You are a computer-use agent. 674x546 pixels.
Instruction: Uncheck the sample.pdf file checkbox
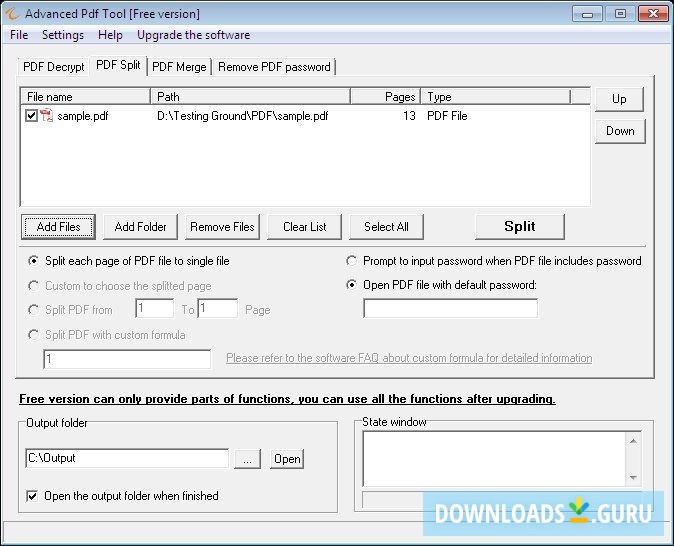(31, 116)
